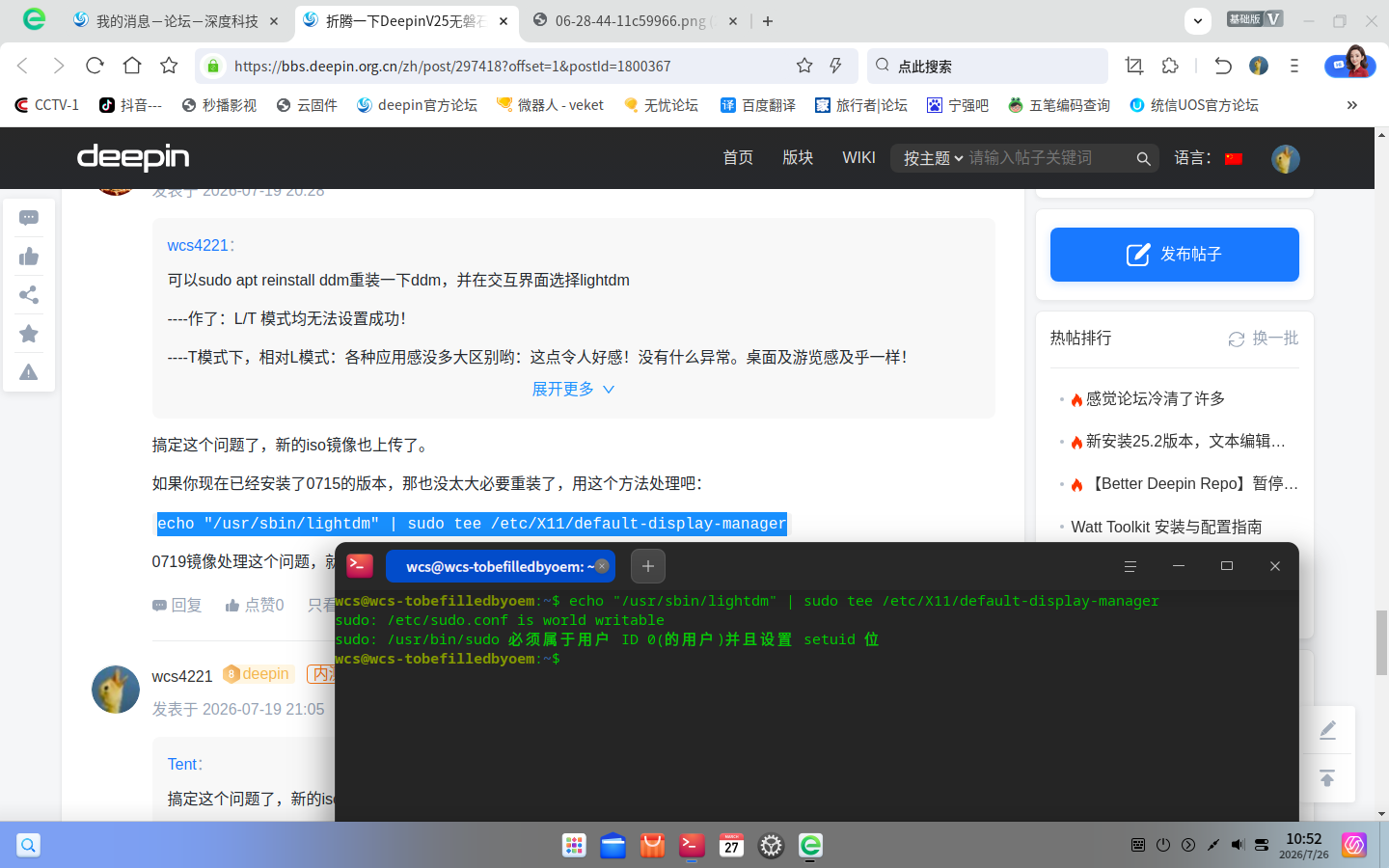Viewport: 1389px width, 868px height.
Task: Open the deepin官方论坛 bookmark
Action: coord(417,105)
